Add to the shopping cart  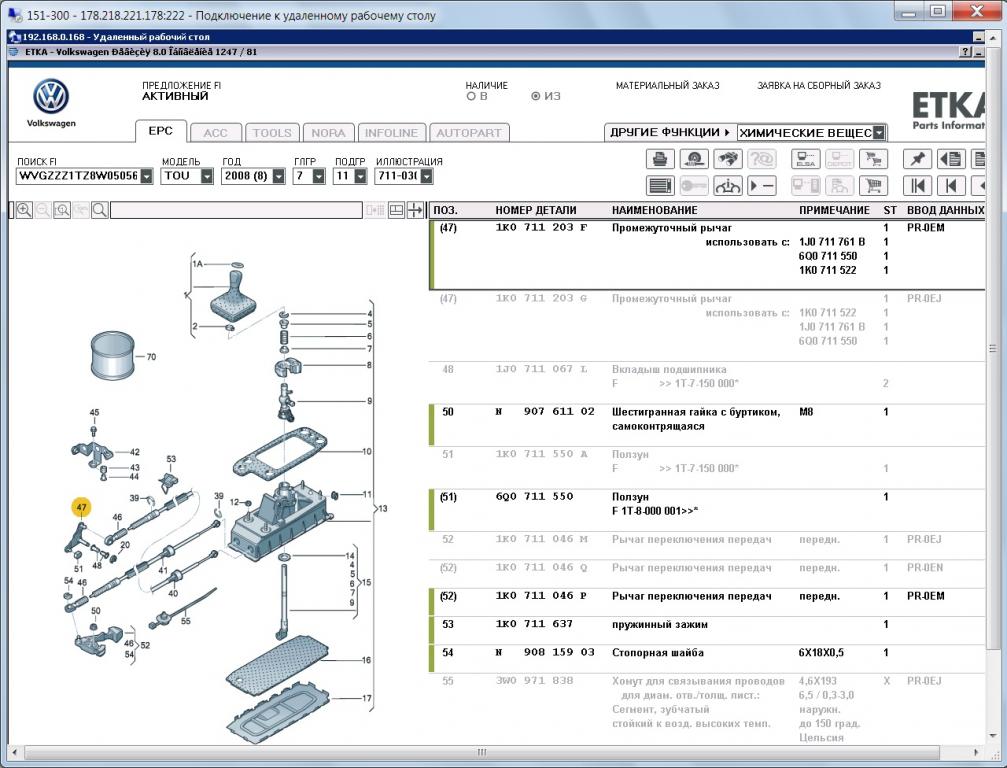(873, 186)
